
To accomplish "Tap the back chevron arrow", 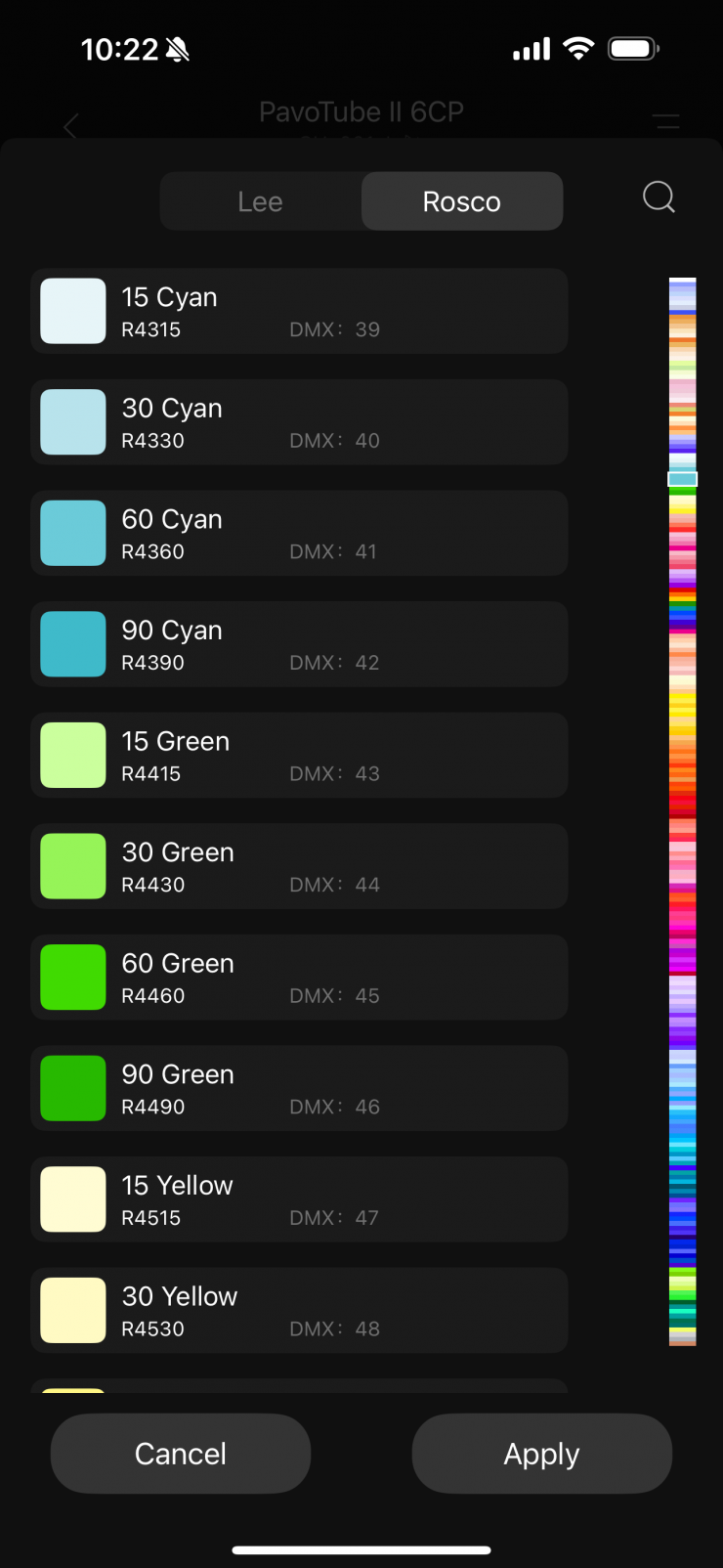I will point(70,126).
